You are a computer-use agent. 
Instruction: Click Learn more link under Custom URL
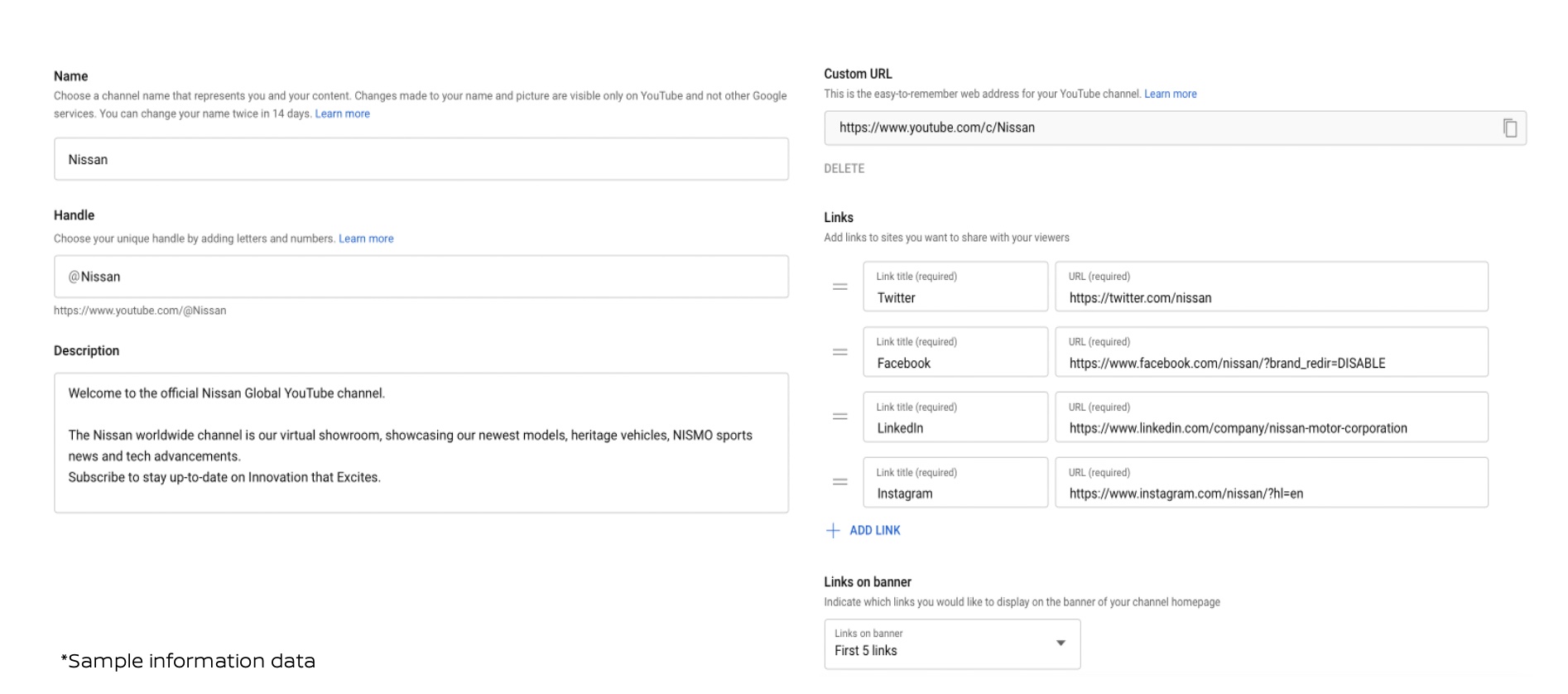coord(1170,94)
